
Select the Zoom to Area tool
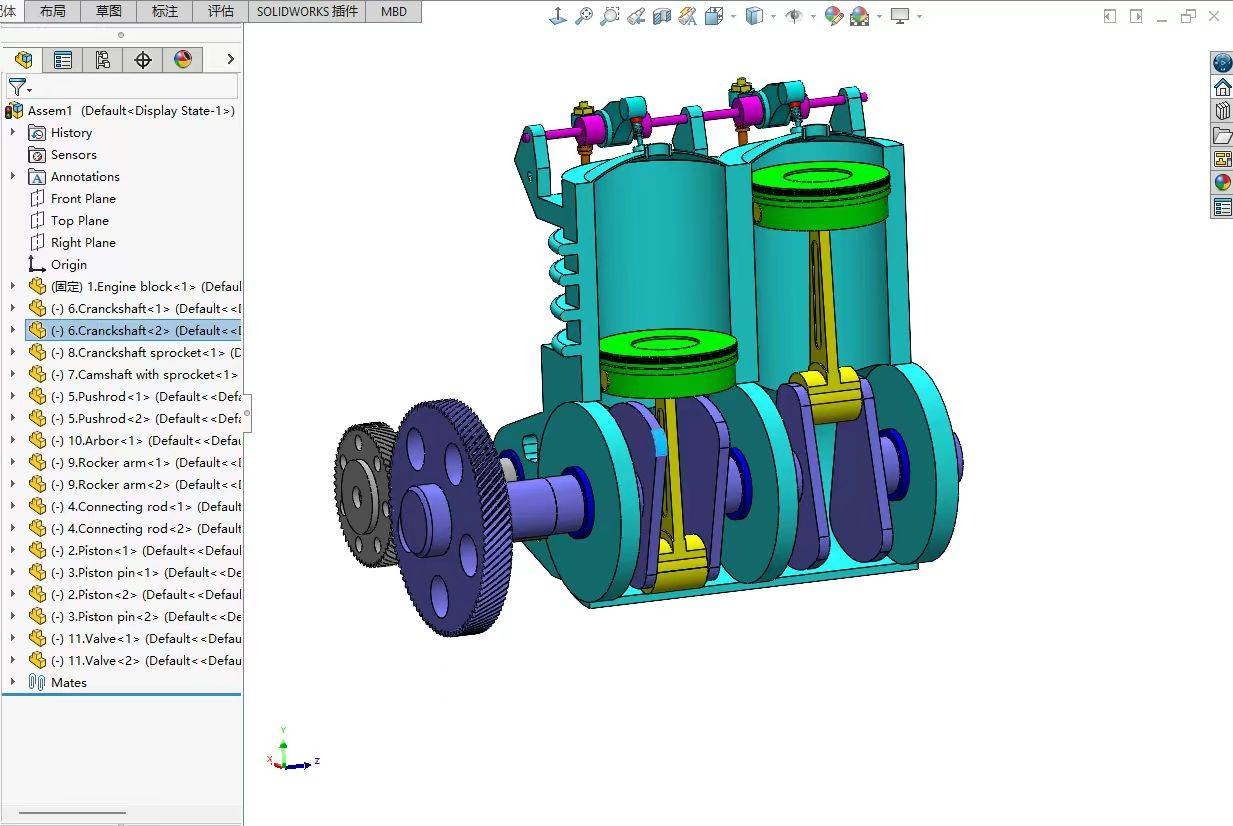[610, 16]
